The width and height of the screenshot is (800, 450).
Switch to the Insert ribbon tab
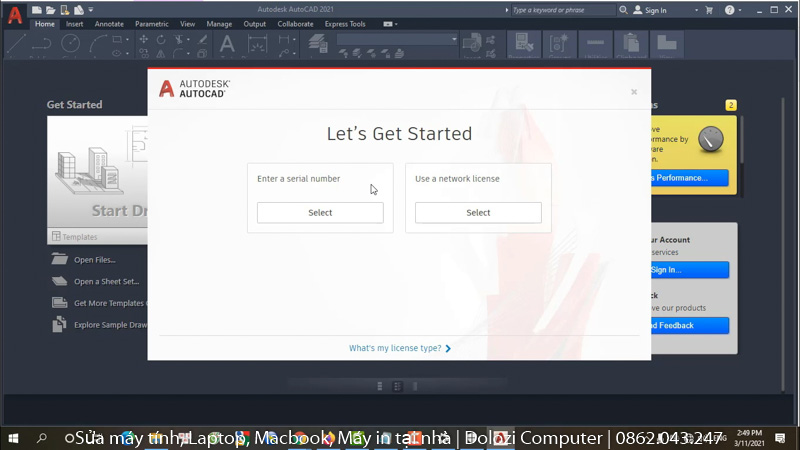74,24
